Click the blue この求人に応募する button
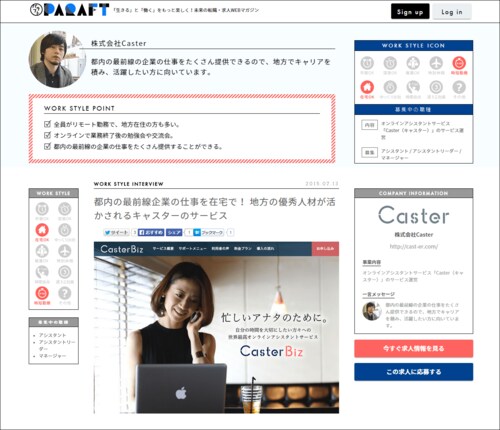The width and height of the screenshot is (500, 430). click(413, 372)
